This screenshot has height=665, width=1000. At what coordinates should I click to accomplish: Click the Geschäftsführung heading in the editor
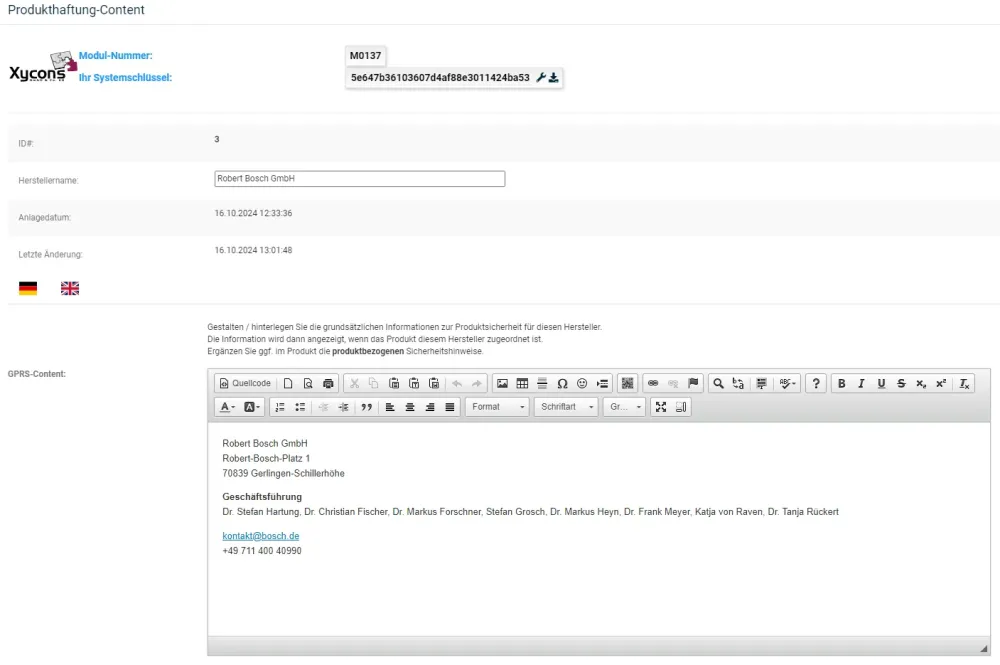pyautogui.click(x=262, y=497)
